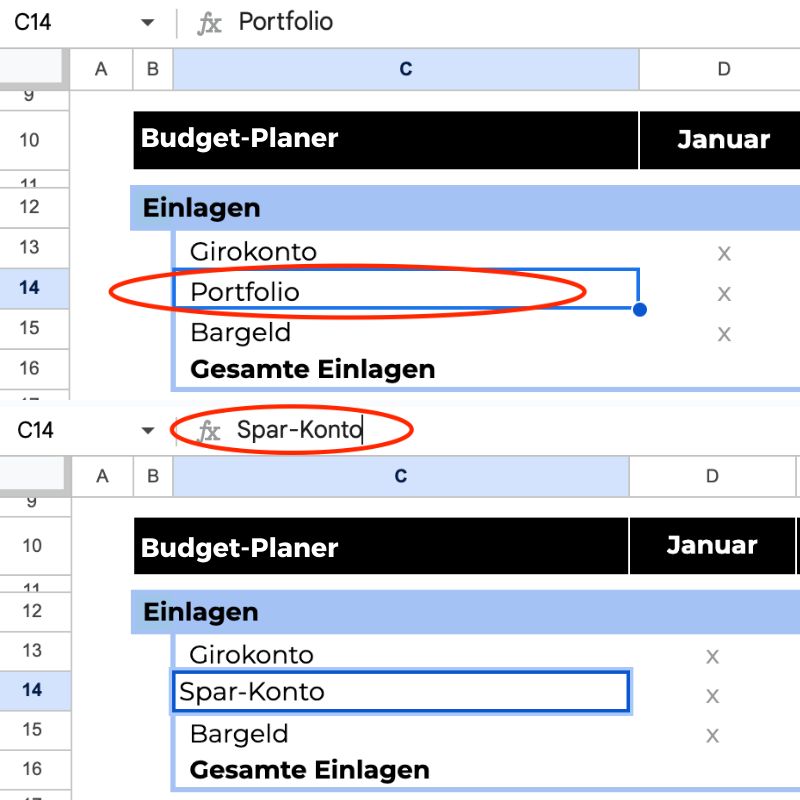
Task: Click the blue fill handle on the Portfolio cell
Action: [640, 310]
